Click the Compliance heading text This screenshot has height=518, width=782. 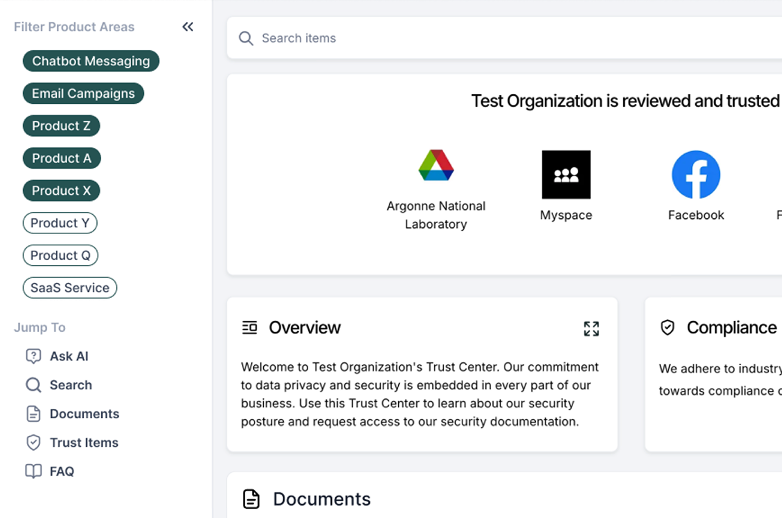pos(732,328)
